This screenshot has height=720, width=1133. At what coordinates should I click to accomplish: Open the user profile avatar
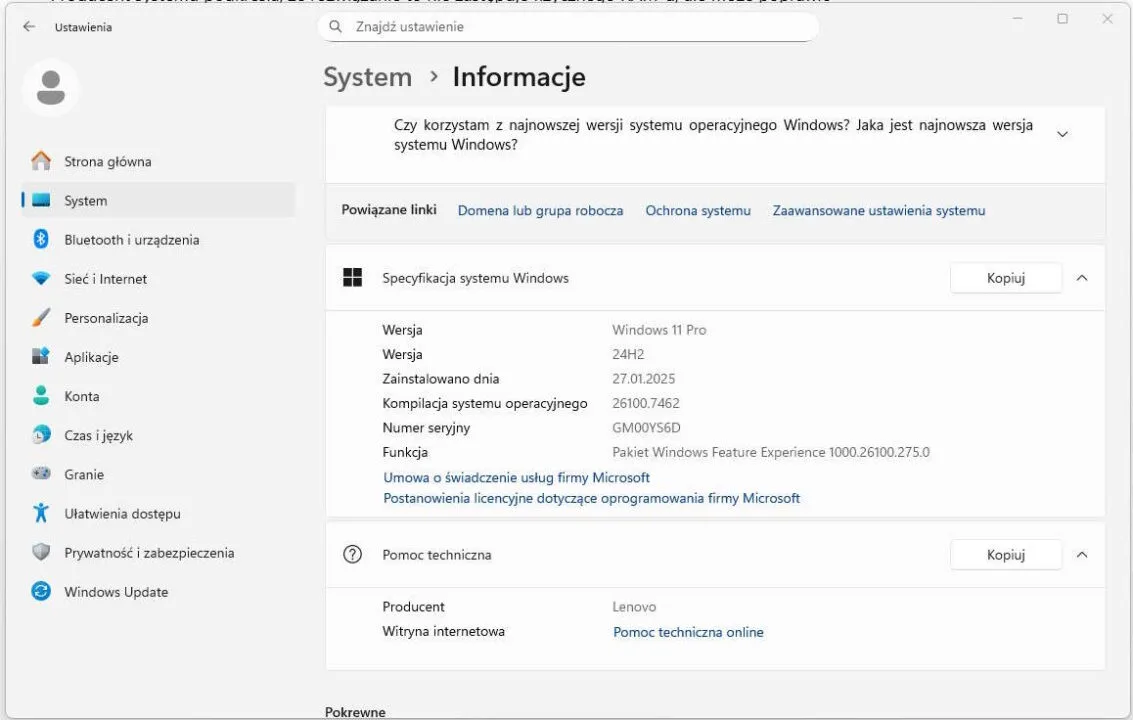pos(50,87)
